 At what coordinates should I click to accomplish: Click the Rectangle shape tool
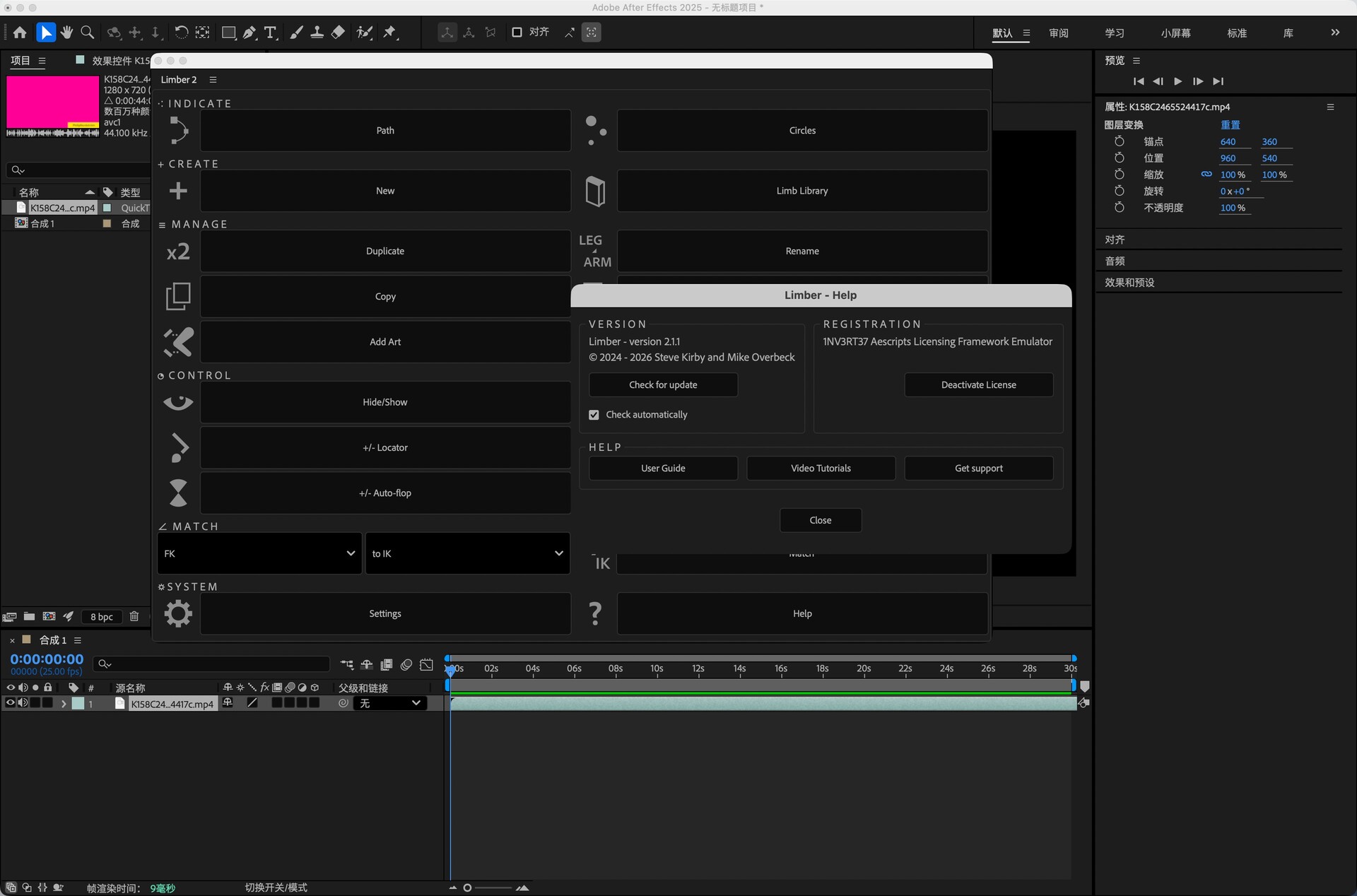click(228, 33)
